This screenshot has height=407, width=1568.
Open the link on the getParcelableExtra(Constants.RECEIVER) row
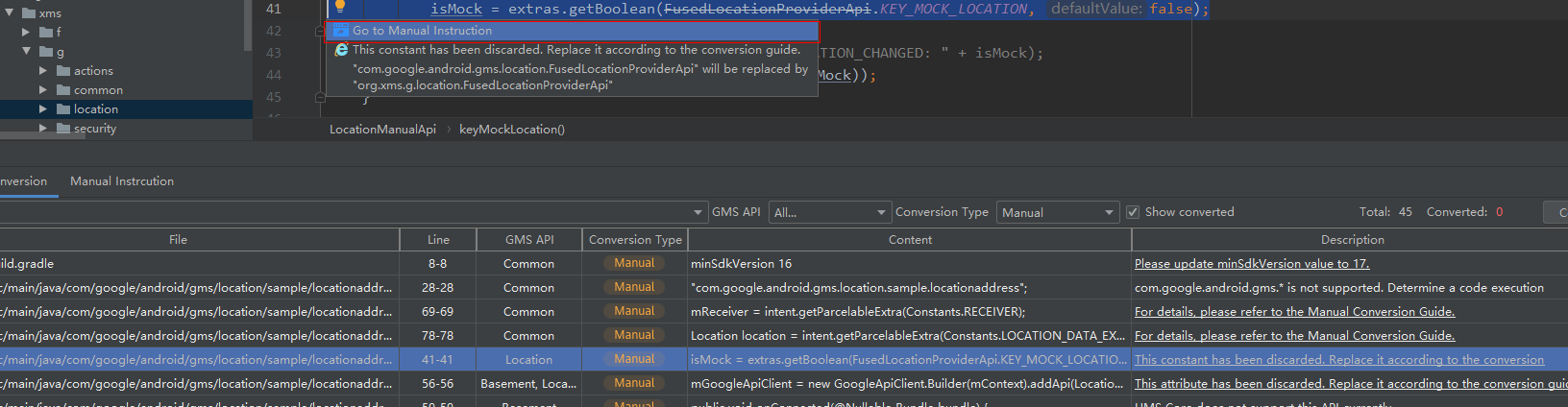pyautogui.click(x=1294, y=312)
